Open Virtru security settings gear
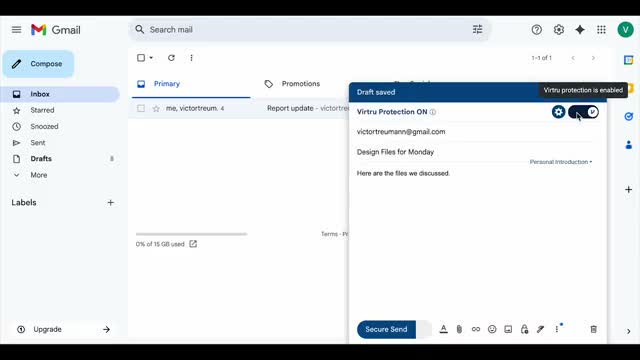Viewport: 640px width, 360px height. coord(558,112)
